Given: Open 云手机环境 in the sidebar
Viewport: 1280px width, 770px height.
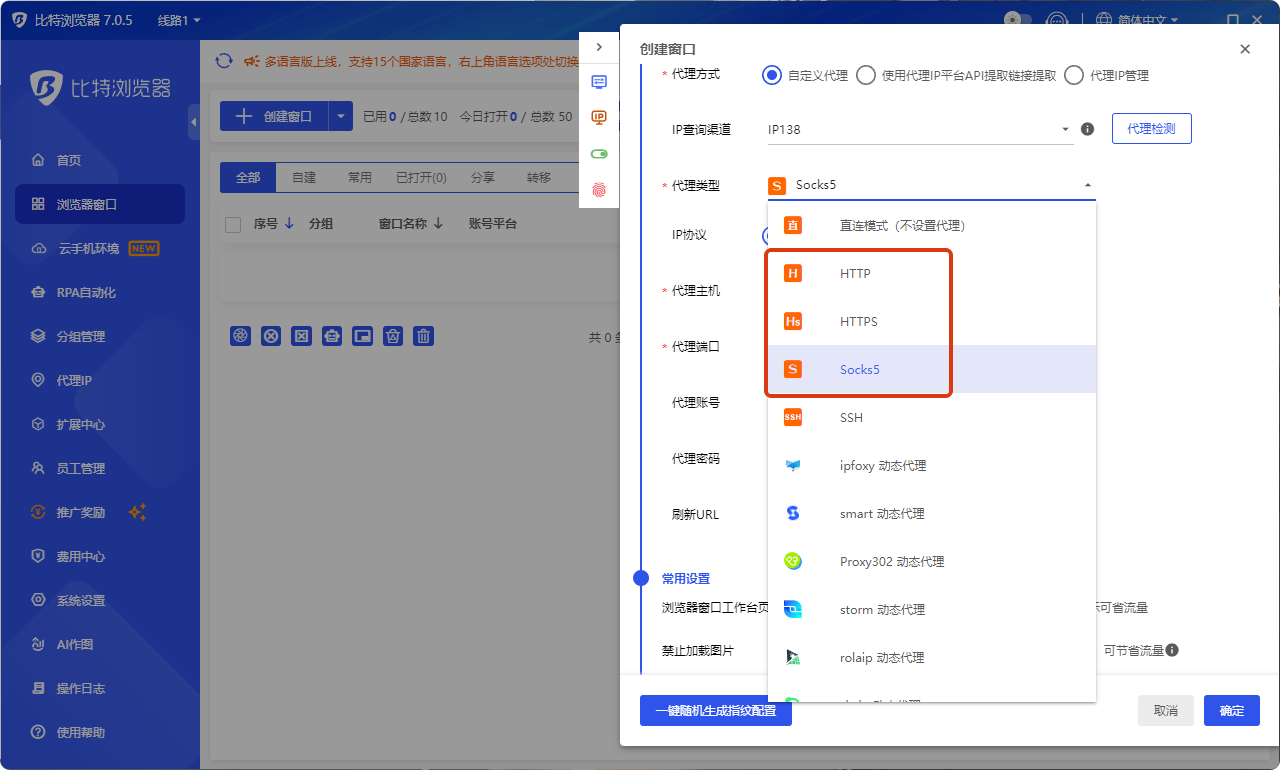Looking at the screenshot, I should point(100,248).
